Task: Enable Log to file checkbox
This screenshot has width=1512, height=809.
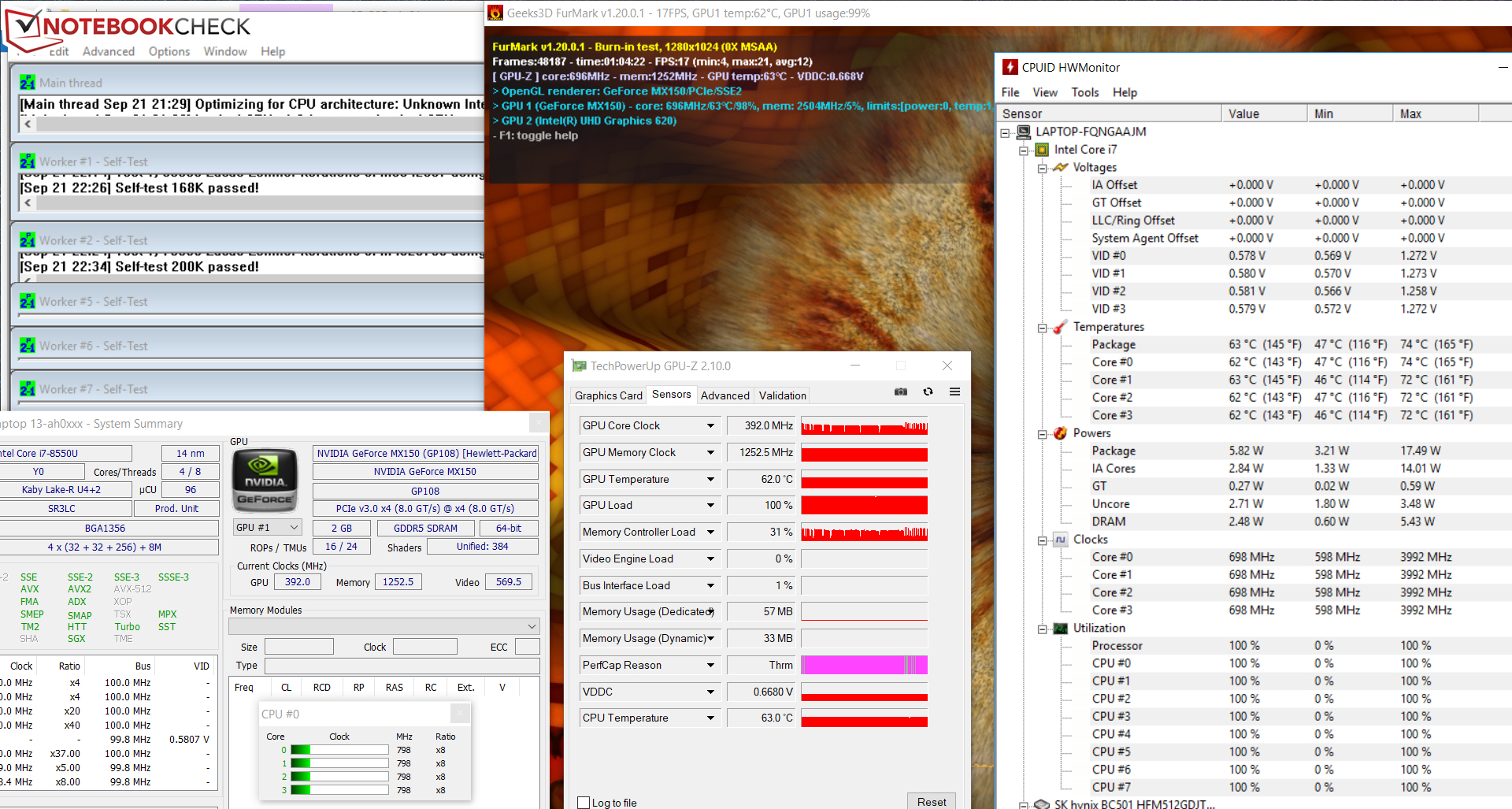Action: (584, 803)
